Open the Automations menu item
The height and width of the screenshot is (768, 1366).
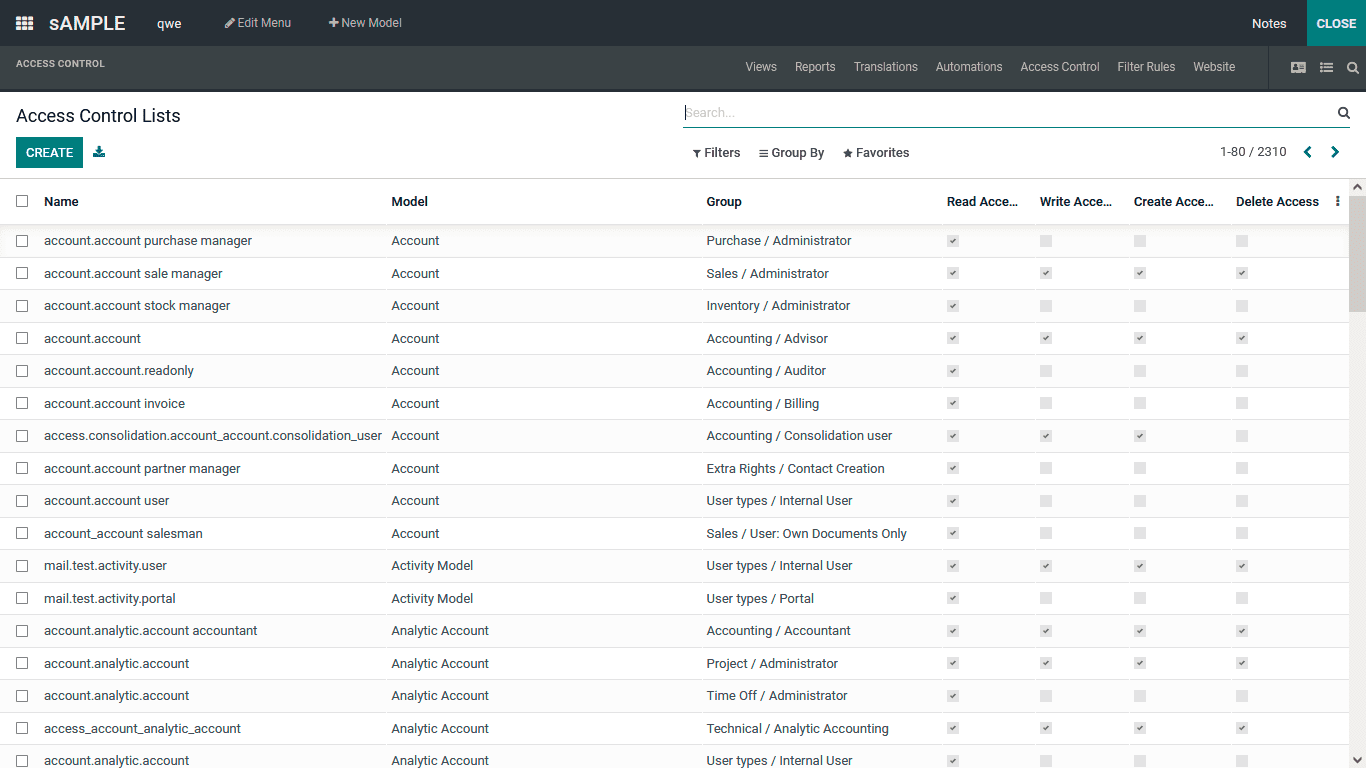click(968, 67)
